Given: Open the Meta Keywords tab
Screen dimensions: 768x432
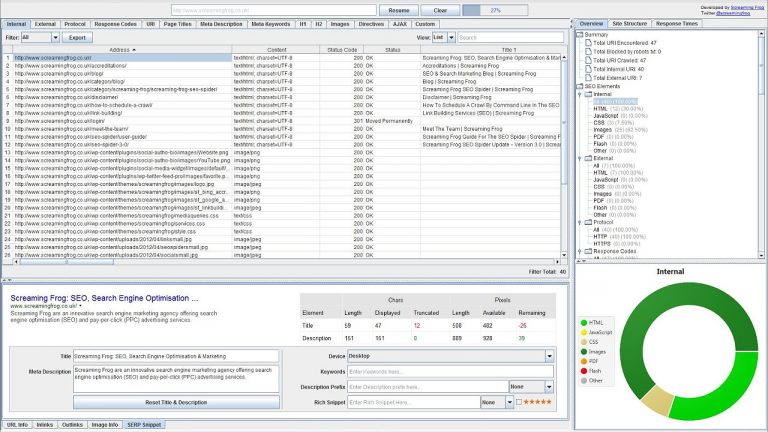Looking at the screenshot, I should (x=271, y=24).
